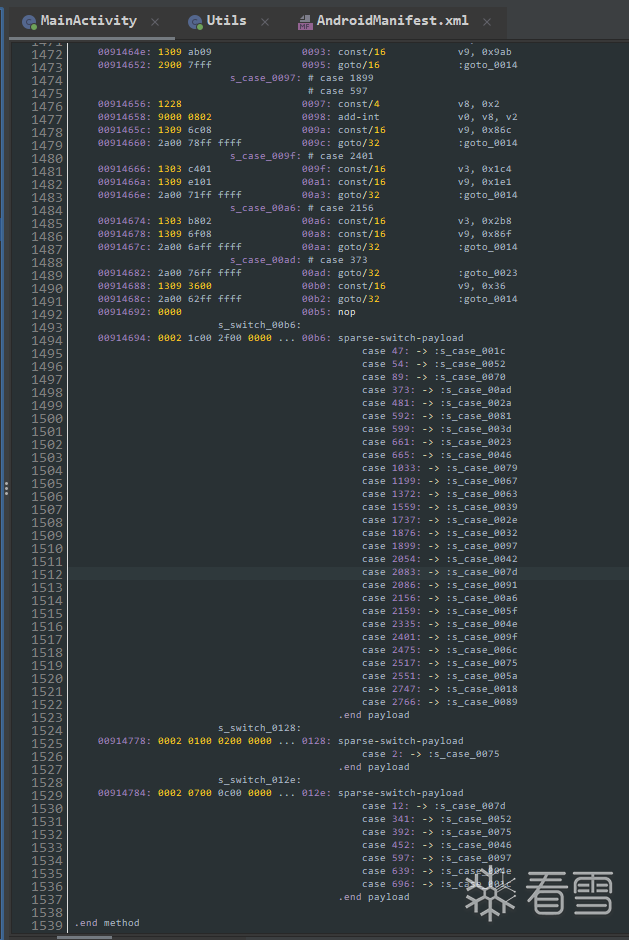Click the MainActivity class icon in tab
629x940 pixels.
(28, 21)
